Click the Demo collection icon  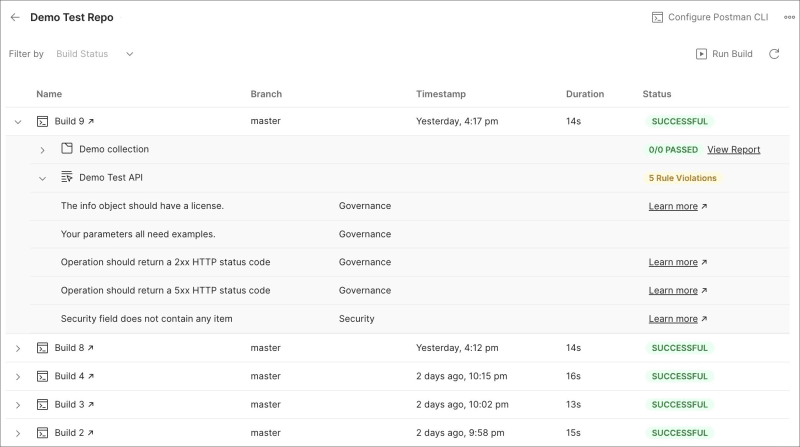67,149
